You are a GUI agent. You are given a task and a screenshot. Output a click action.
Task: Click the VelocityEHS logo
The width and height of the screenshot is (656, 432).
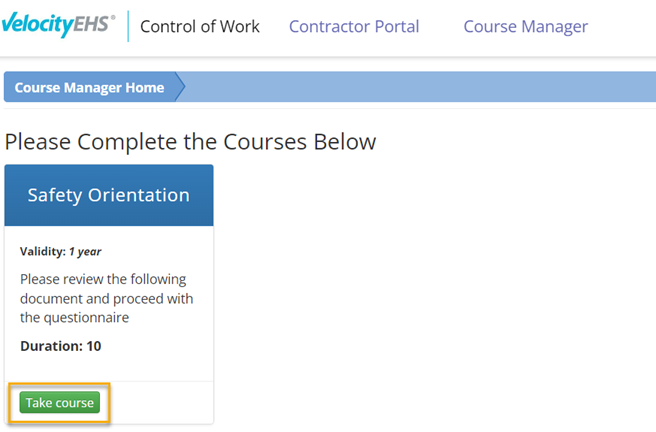point(58,26)
